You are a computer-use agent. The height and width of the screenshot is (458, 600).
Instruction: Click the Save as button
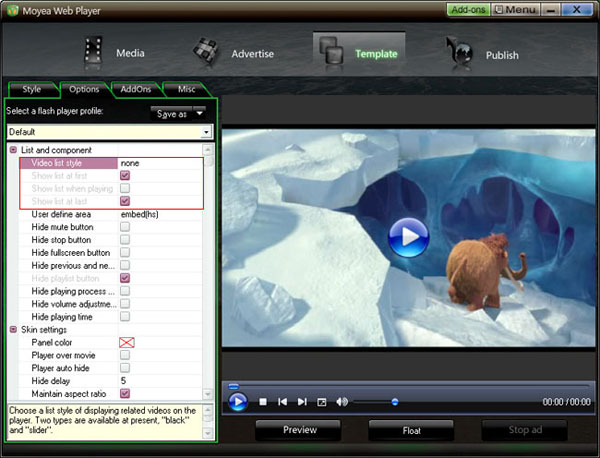click(x=172, y=114)
